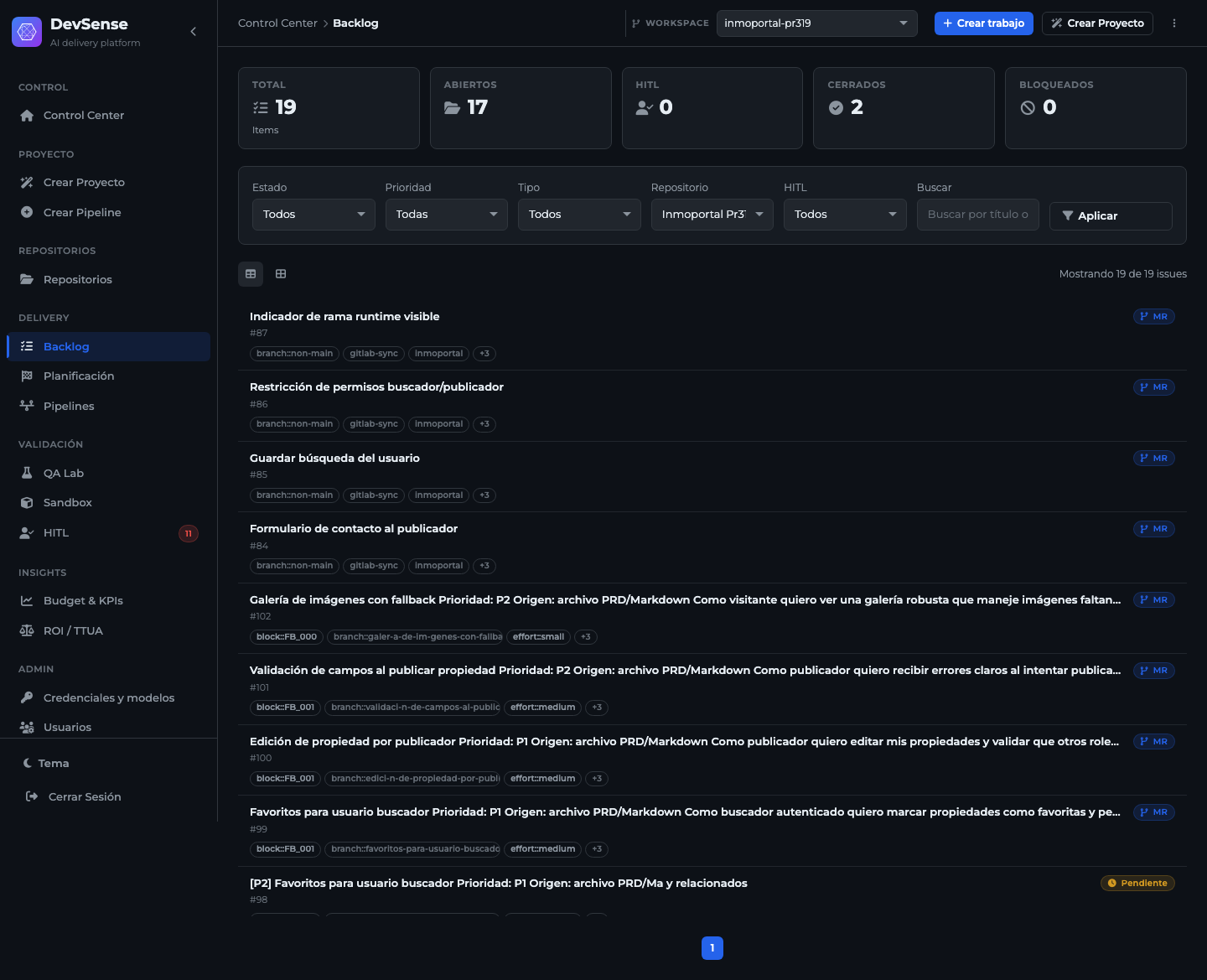
Task: Click the Crear Proyecto header button
Action: tap(1097, 23)
